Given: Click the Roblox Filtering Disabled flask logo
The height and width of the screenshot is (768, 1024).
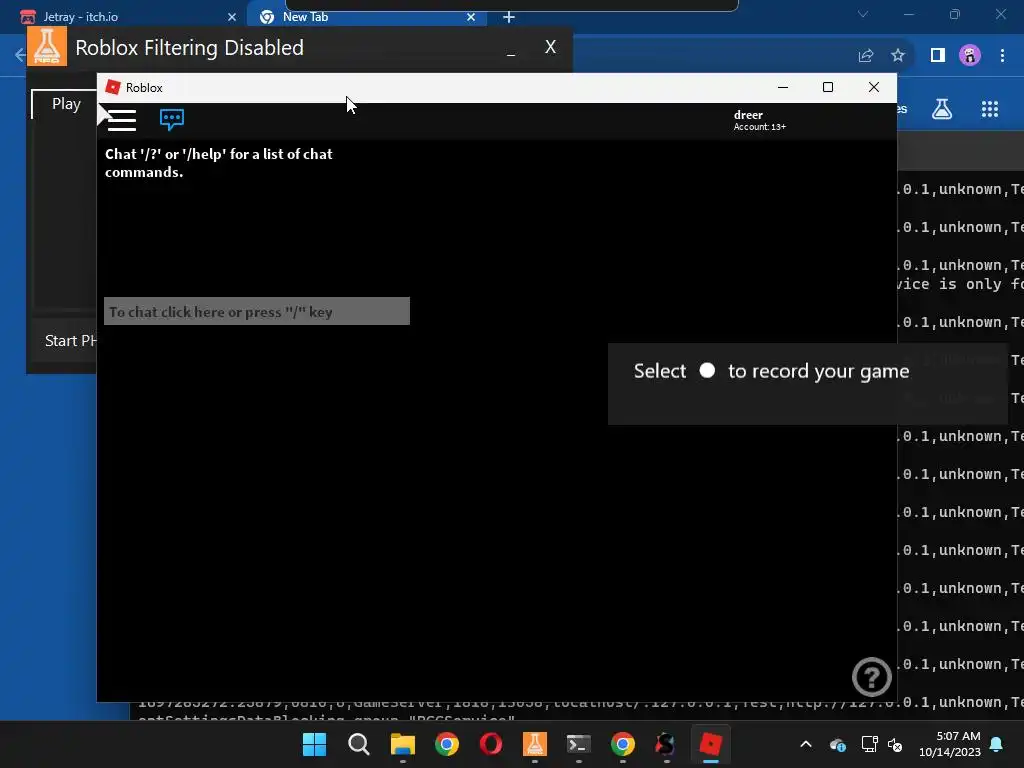Looking at the screenshot, I should pyautogui.click(x=47, y=46).
